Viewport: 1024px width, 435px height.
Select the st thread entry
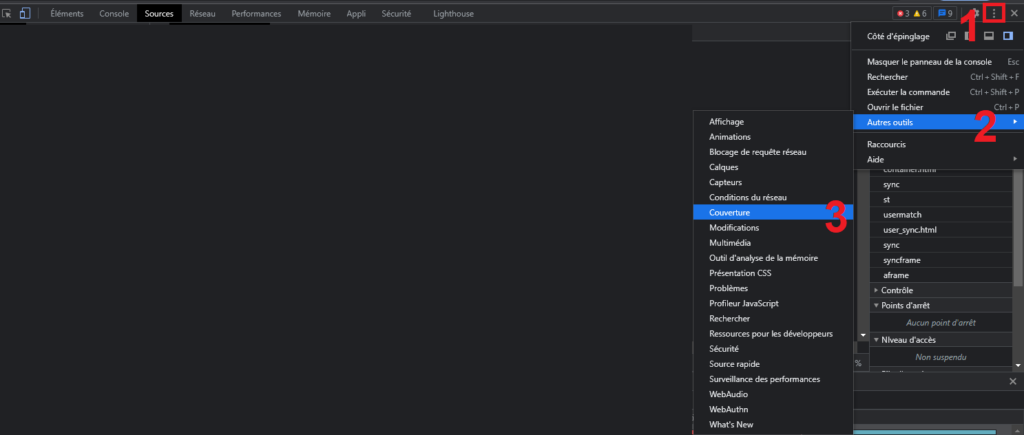pos(941,200)
